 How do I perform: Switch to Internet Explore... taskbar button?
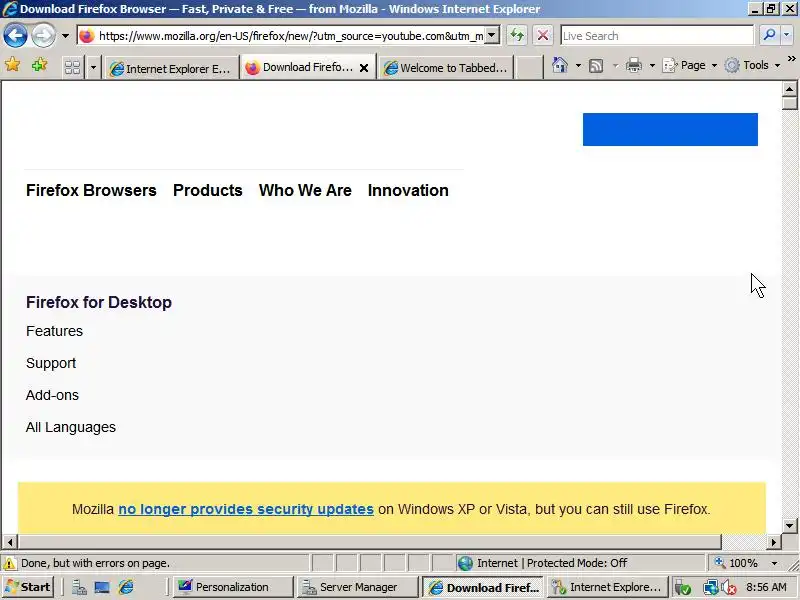click(x=608, y=587)
